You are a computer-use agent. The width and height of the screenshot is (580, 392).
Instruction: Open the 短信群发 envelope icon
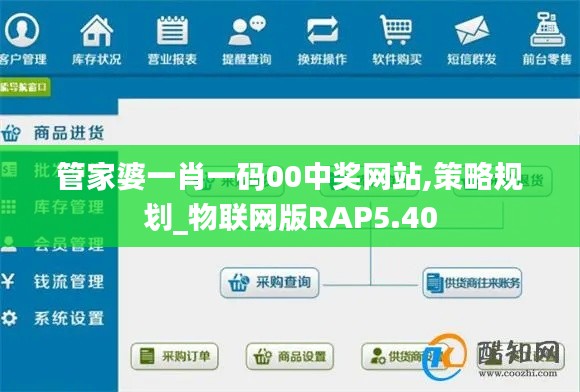(472, 30)
